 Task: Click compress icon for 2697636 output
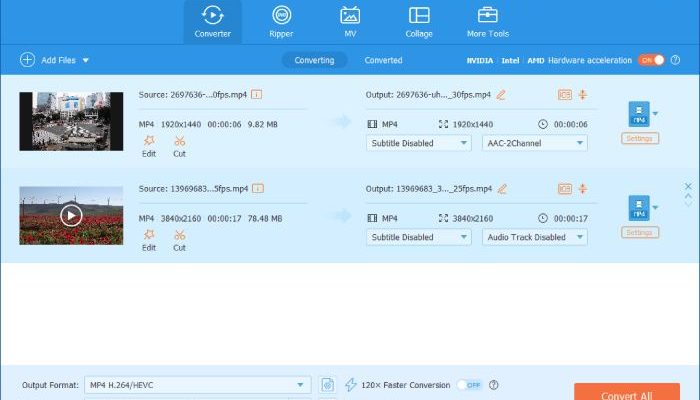(583, 95)
